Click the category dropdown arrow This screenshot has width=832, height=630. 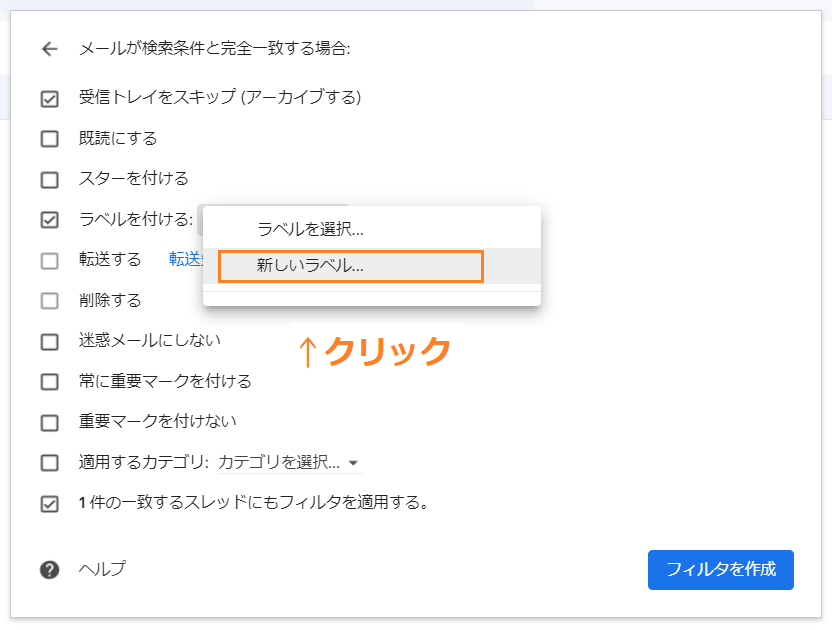(353, 463)
